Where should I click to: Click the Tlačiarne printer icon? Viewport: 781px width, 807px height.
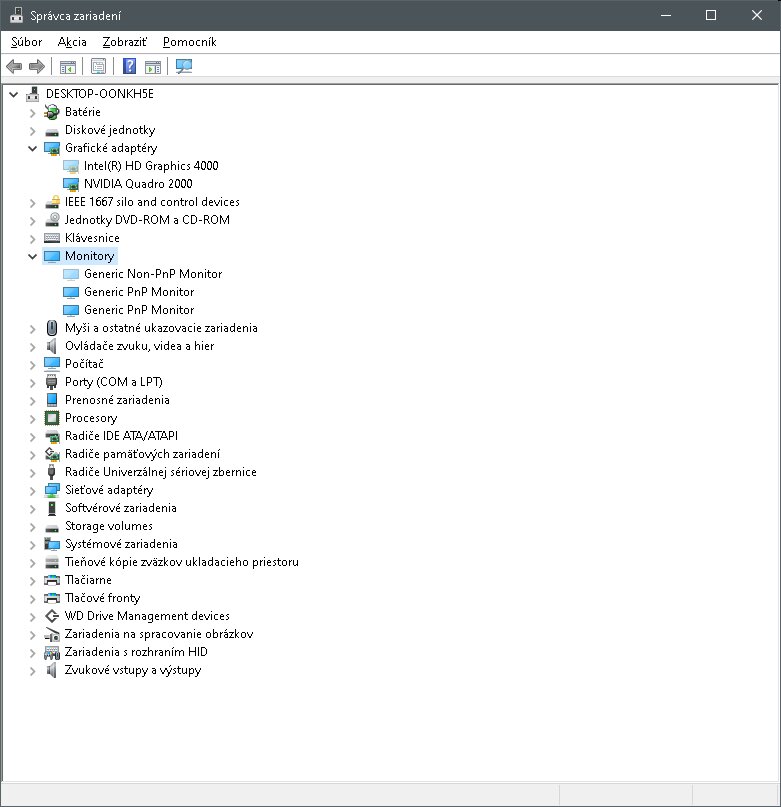tap(51, 580)
